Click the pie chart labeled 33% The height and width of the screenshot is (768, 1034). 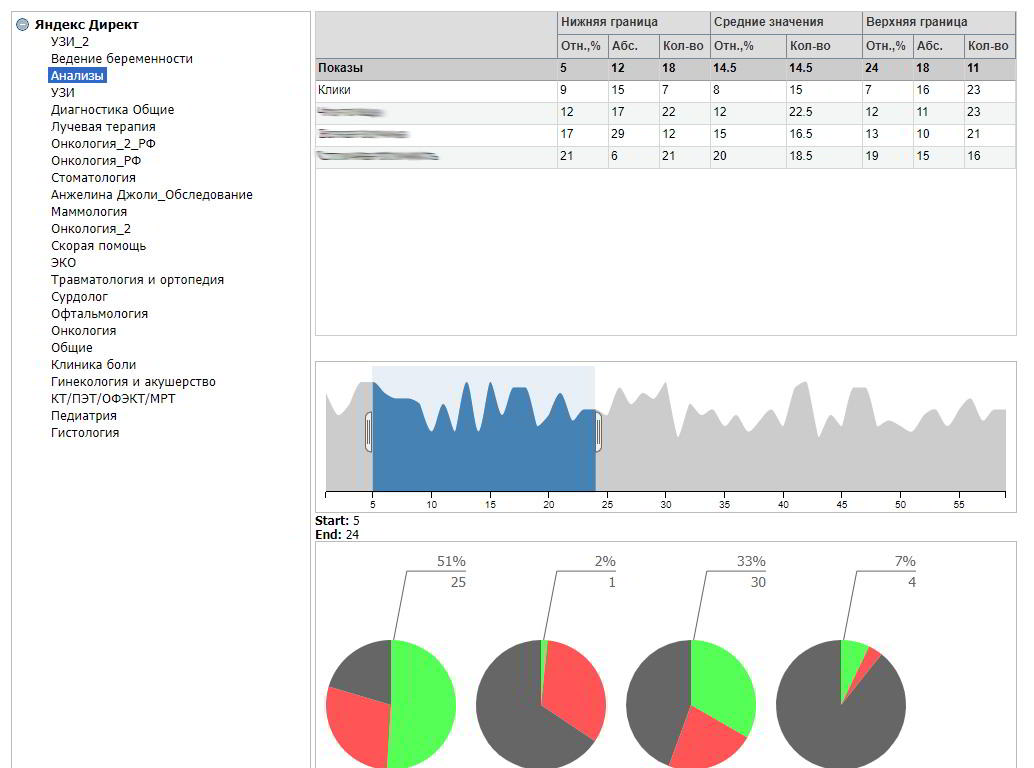(x=691, y=705)
